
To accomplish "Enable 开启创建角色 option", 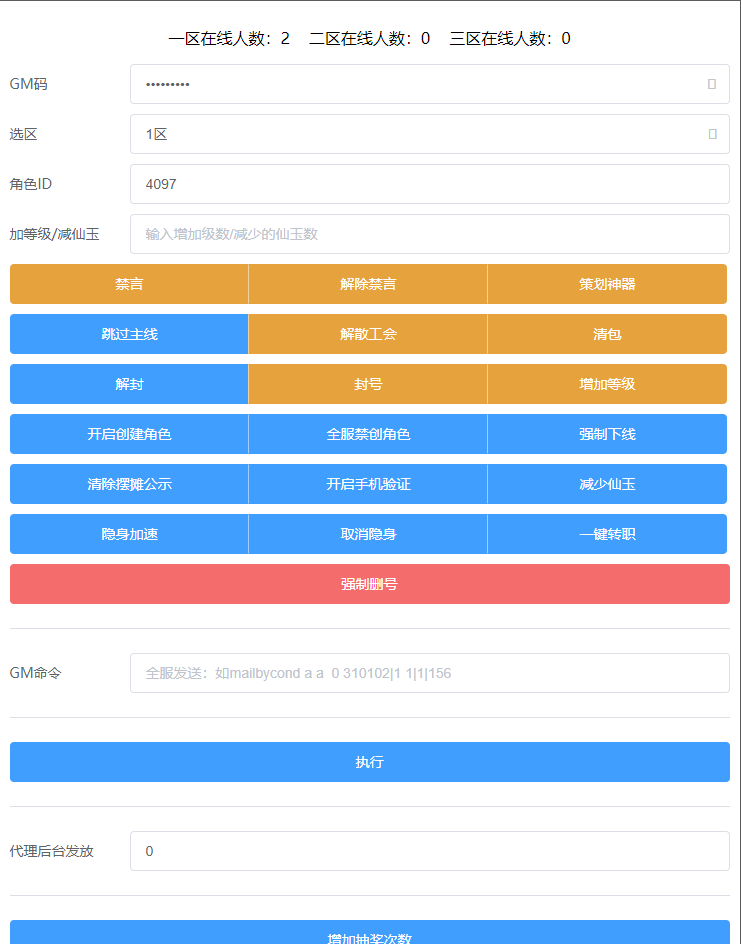I will [x=129, y=434].
